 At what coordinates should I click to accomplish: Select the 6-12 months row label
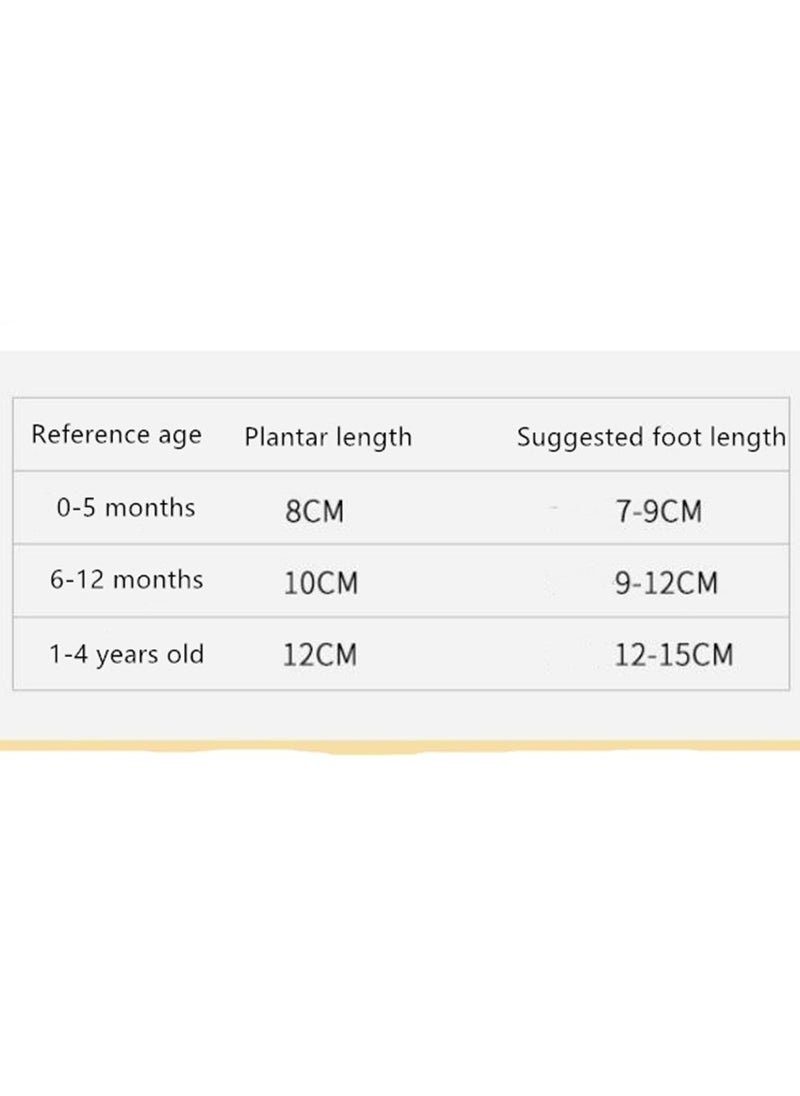[x=126, y=579]
